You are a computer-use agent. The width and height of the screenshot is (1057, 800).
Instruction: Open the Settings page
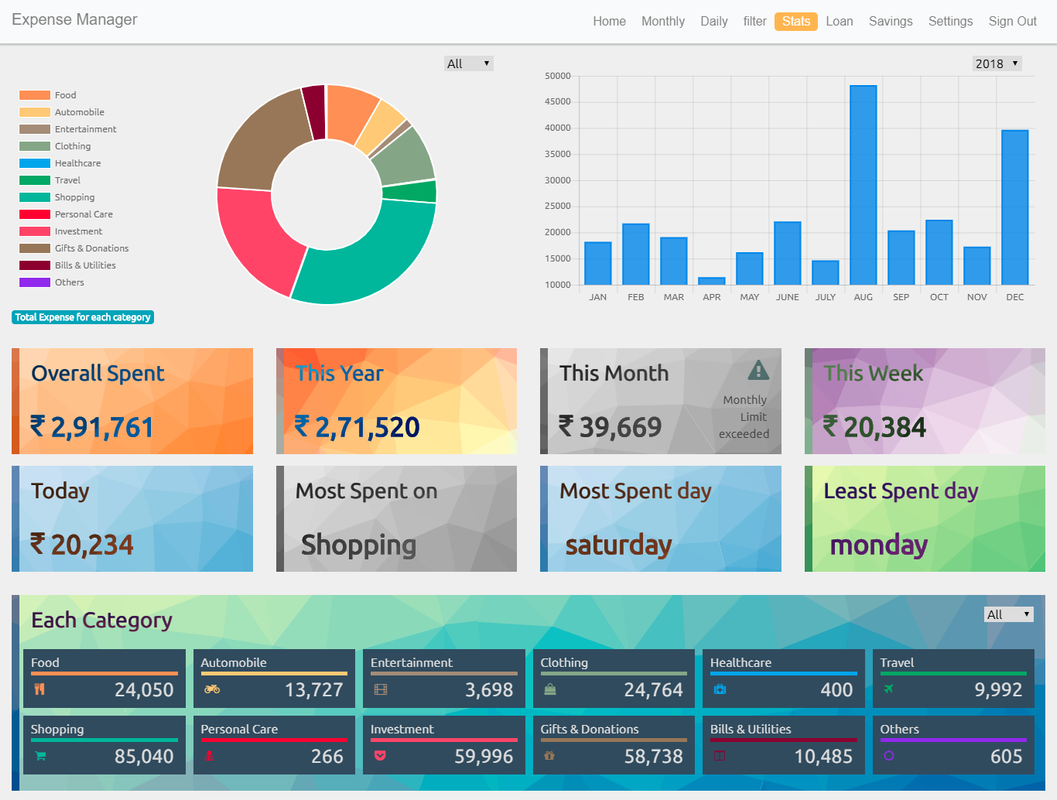tap(950, 22)
